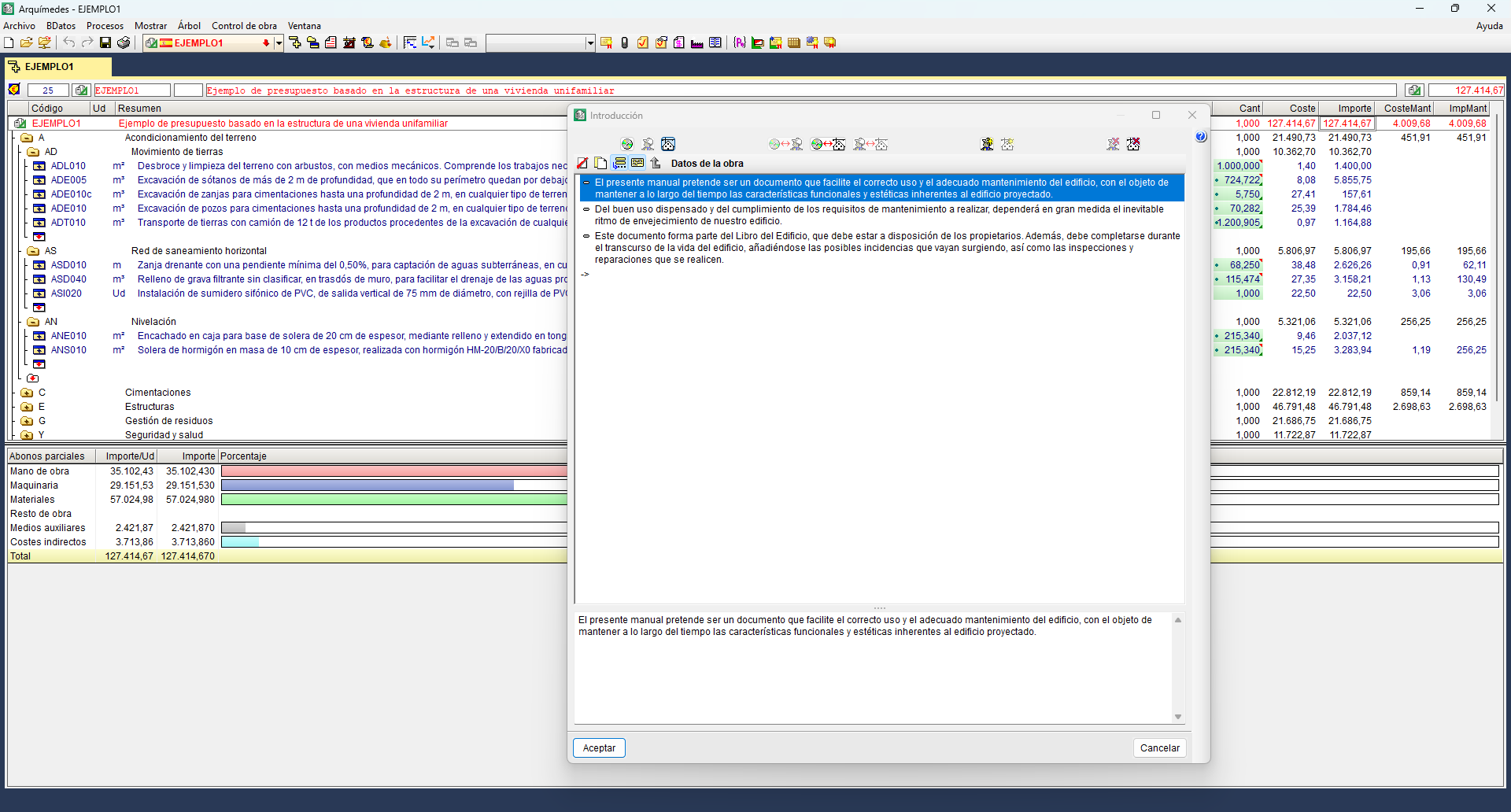Screen dimensions: 1511x812
Task: Open the Control de obra menu
Action: (244, 26)
